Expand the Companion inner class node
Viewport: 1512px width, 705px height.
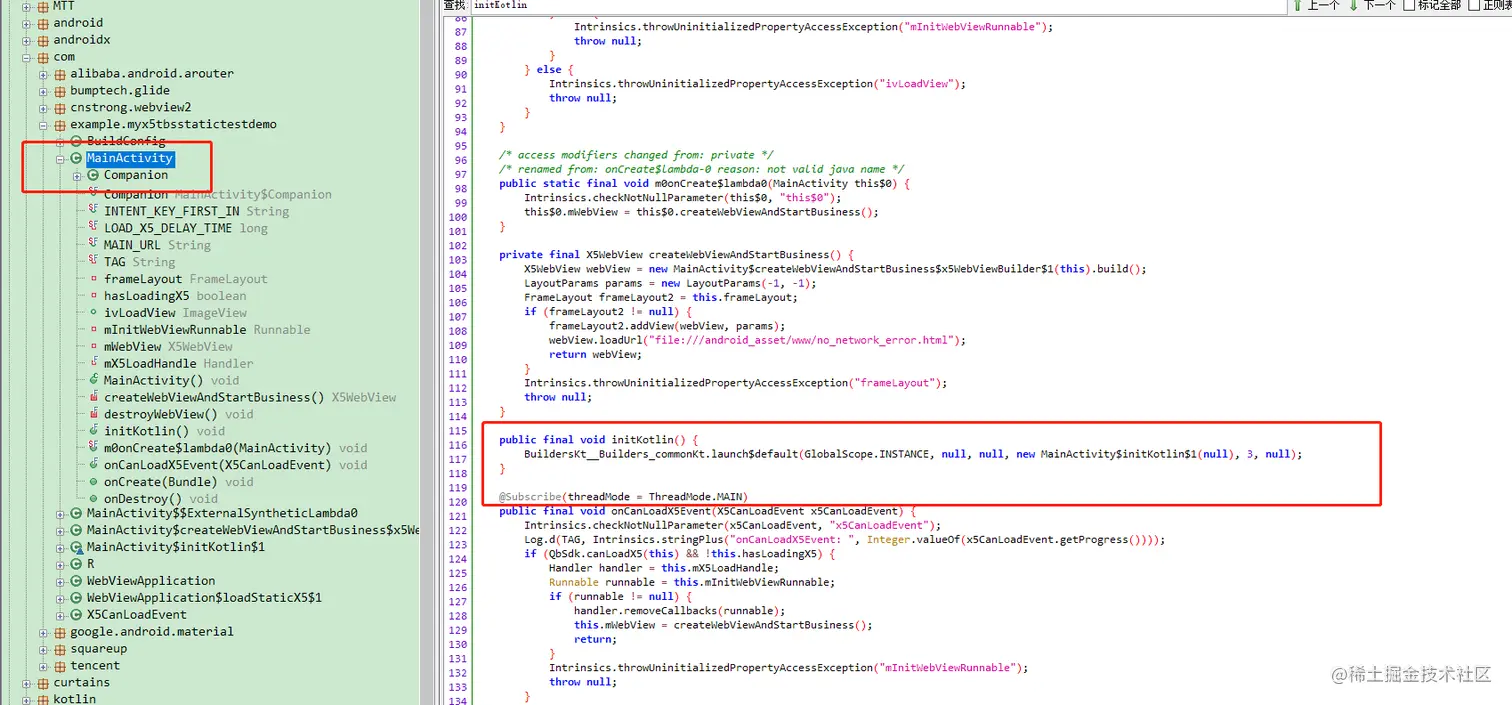78,176
